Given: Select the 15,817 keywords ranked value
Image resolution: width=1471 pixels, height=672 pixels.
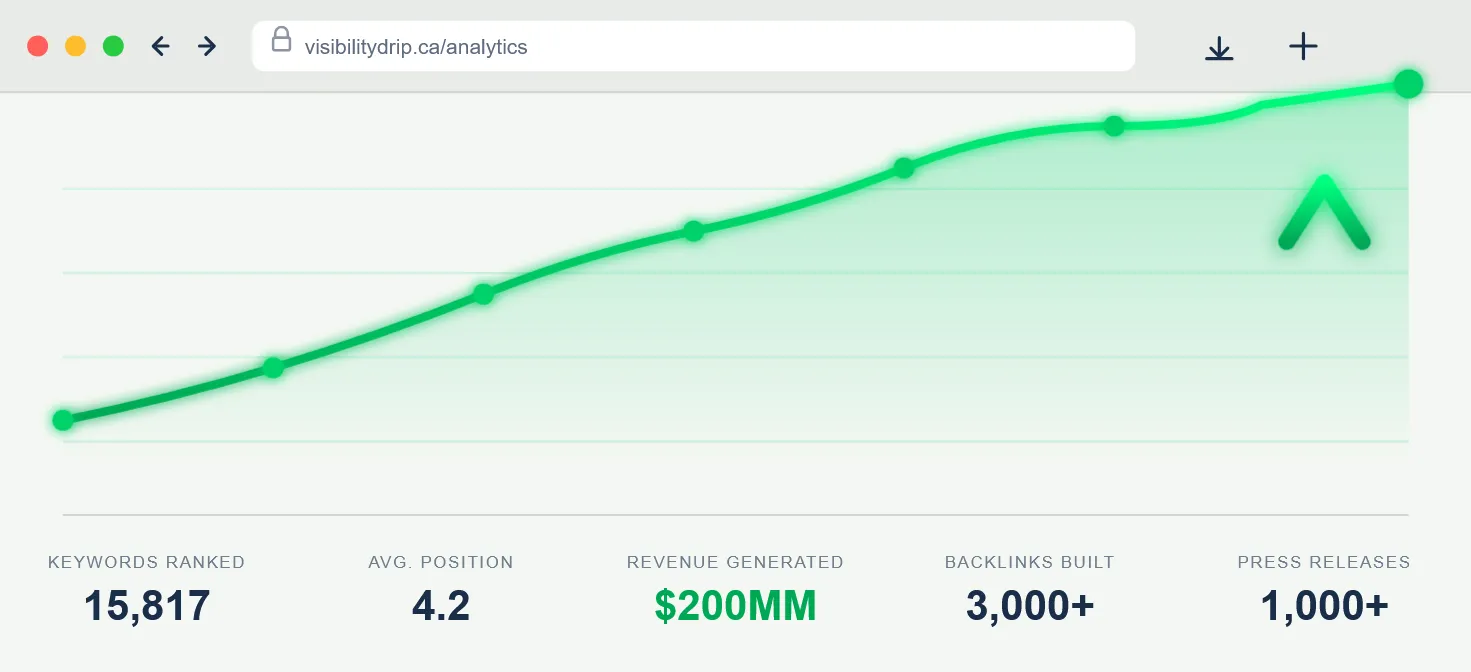Looking at the screenshot, I should [x=146, y=605].
